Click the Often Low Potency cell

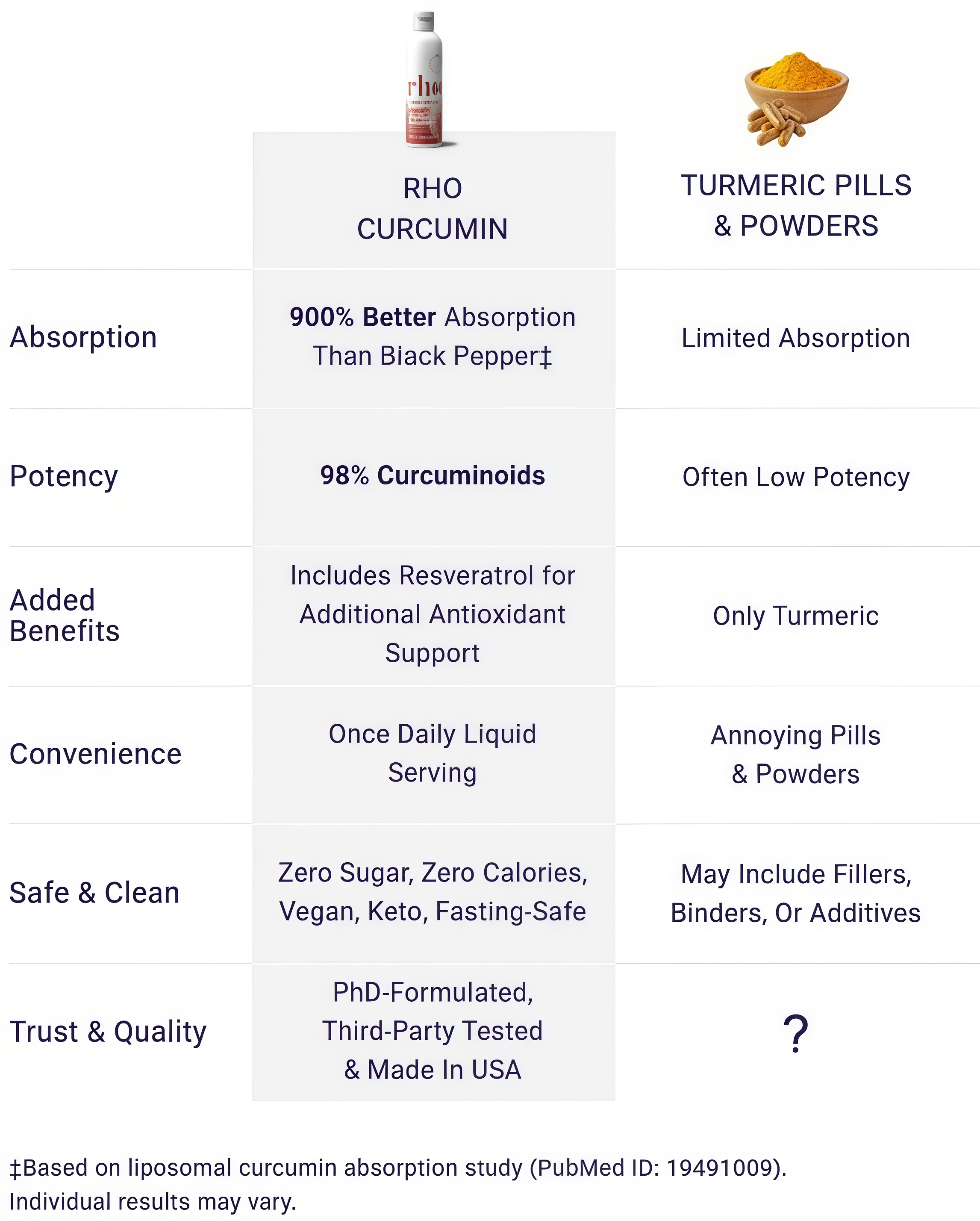(x=795, y=477)
